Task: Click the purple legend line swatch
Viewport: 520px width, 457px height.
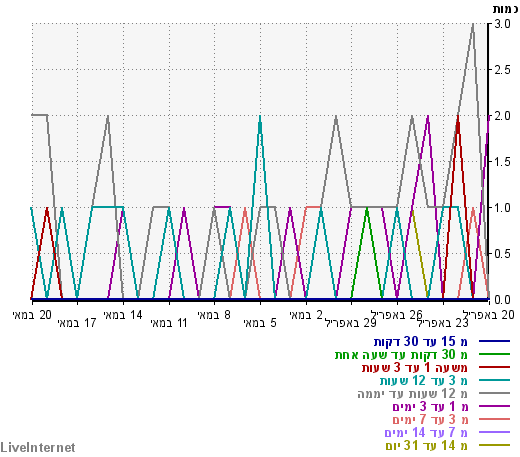Action: 494,406
